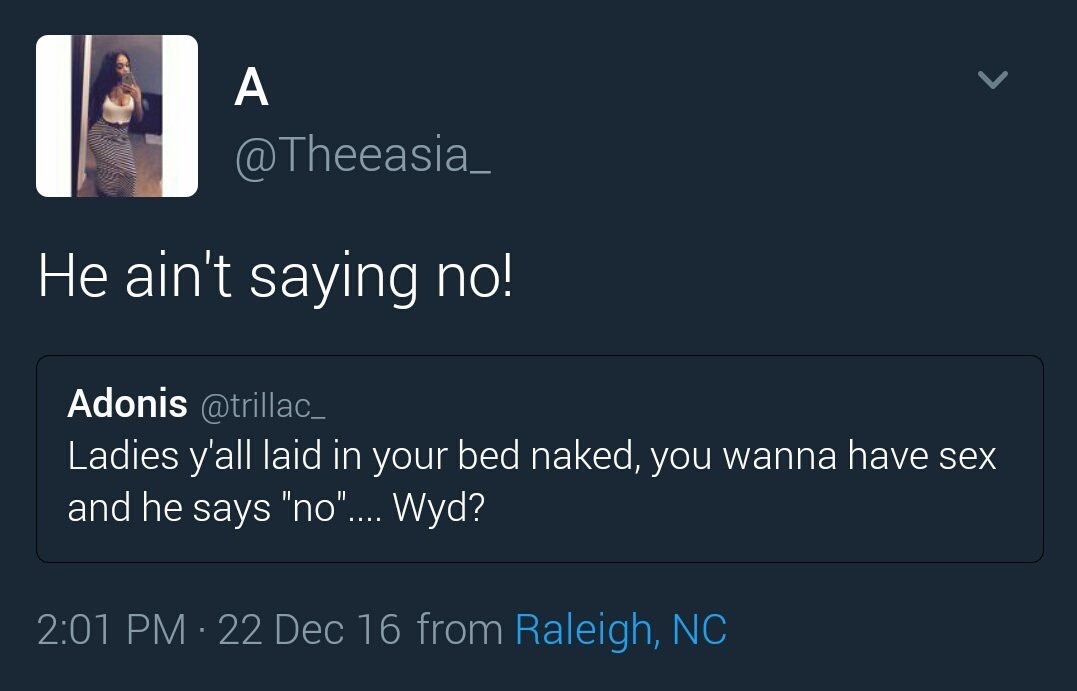This screenshot has height=691, width=1077.
Task: Click the quoted author name Adonis
Action: tap(127, 404)
